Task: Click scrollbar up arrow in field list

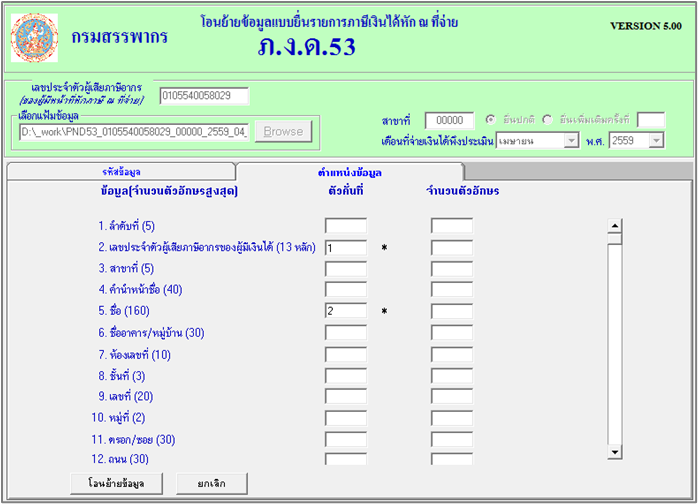Action: 615,226
